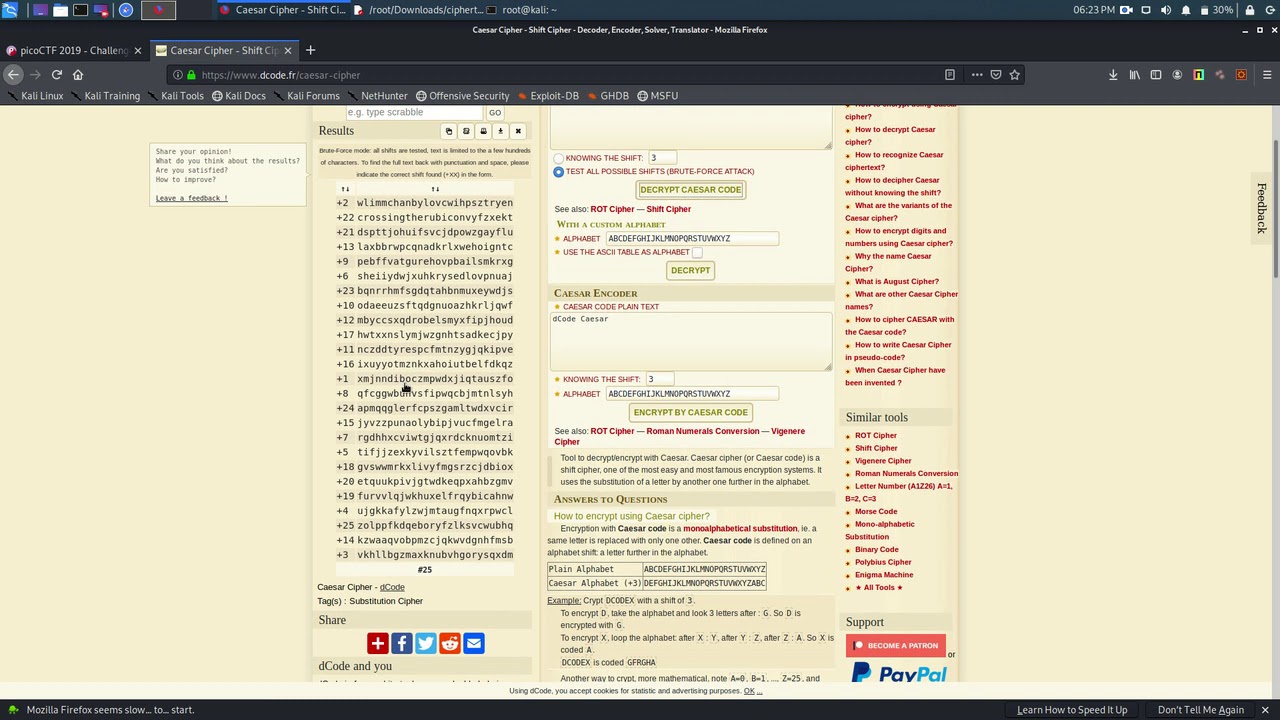This screenshot has width=1280, height=720.
Task: Open Firefox account icon
Action: (x=1177, y=75)
